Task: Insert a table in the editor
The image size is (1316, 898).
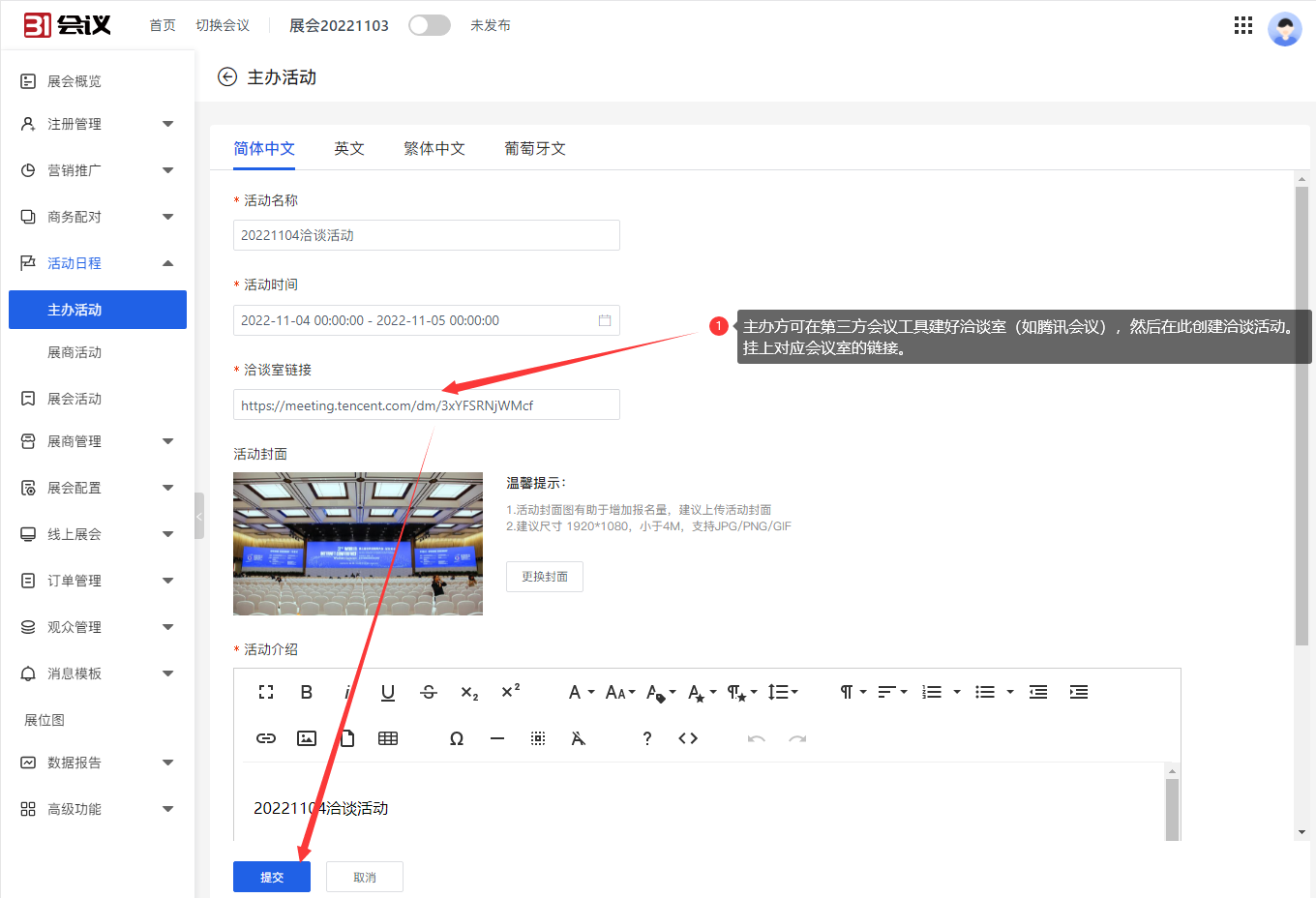Action: 388,738
